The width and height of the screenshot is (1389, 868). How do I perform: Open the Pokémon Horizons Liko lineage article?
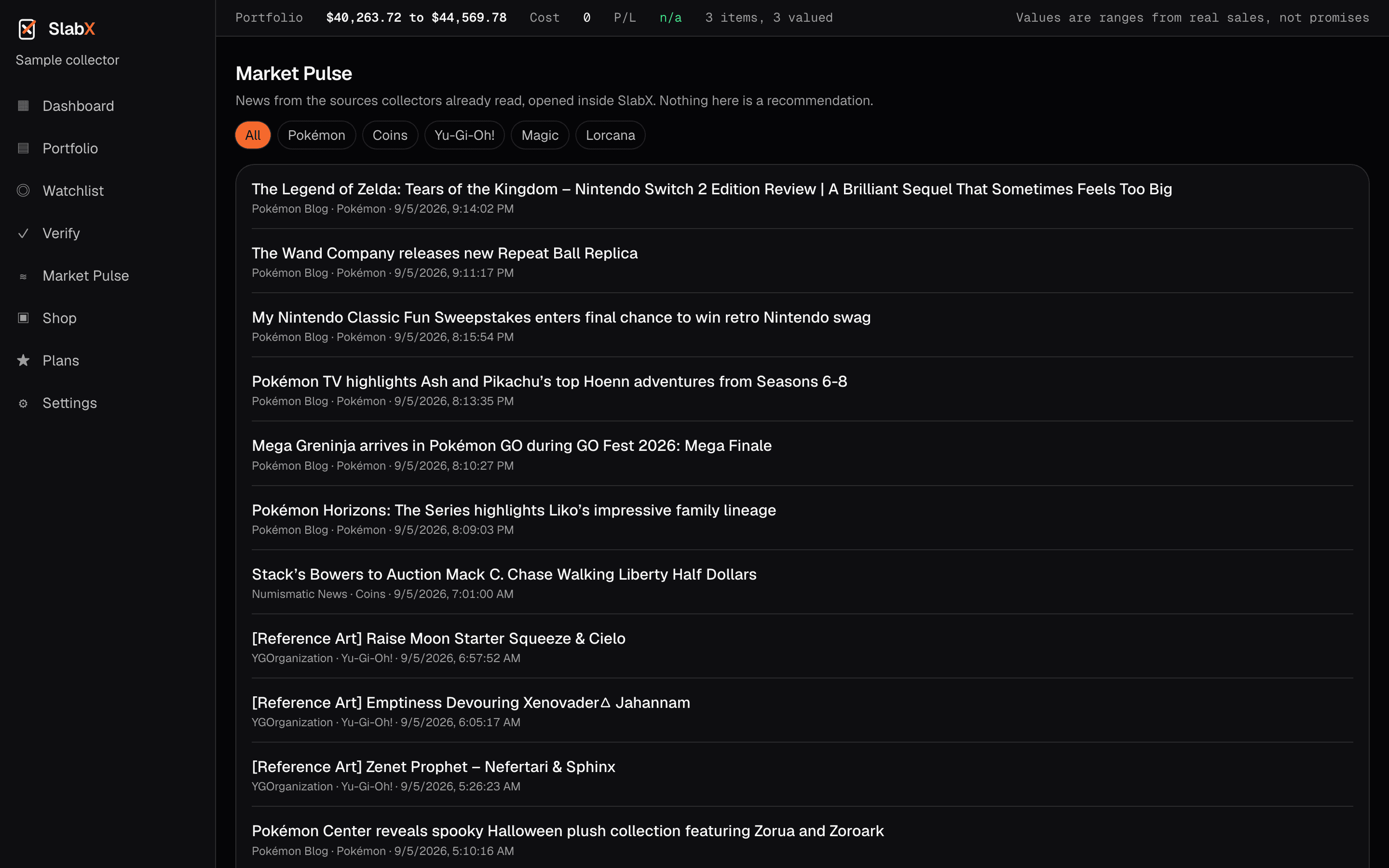coord(514,510)
